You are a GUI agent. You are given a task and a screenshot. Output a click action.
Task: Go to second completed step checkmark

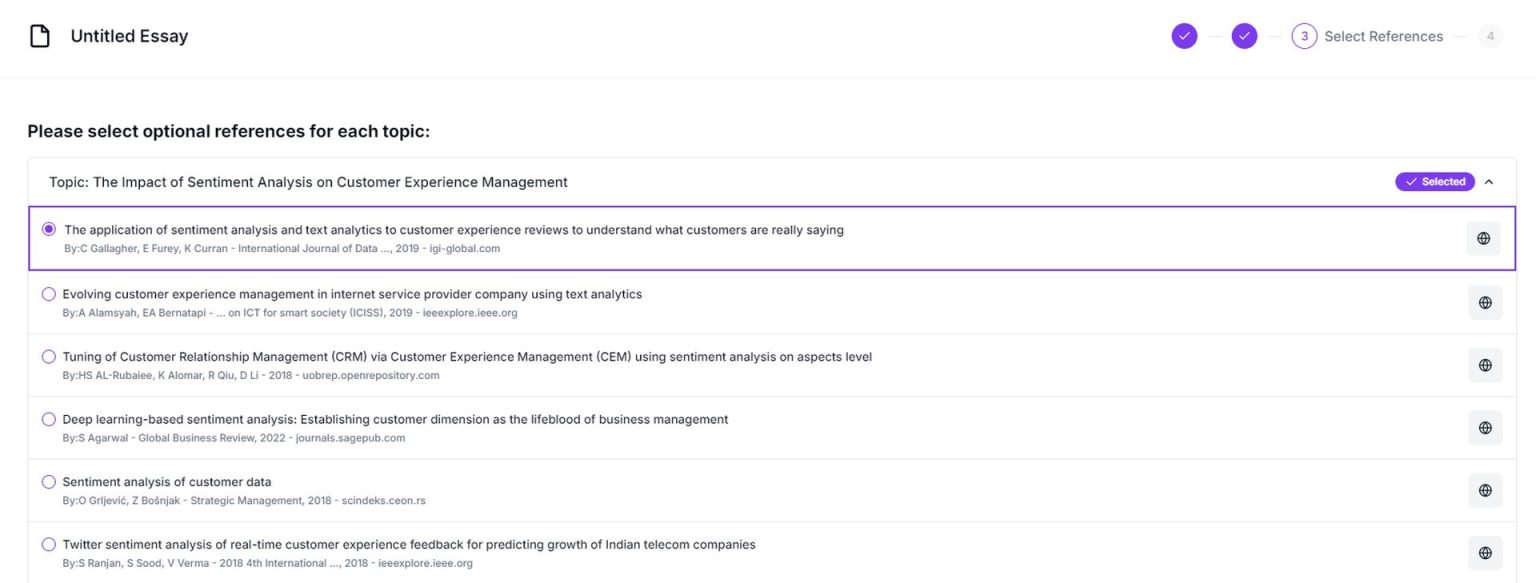(x=1244, y=37)
